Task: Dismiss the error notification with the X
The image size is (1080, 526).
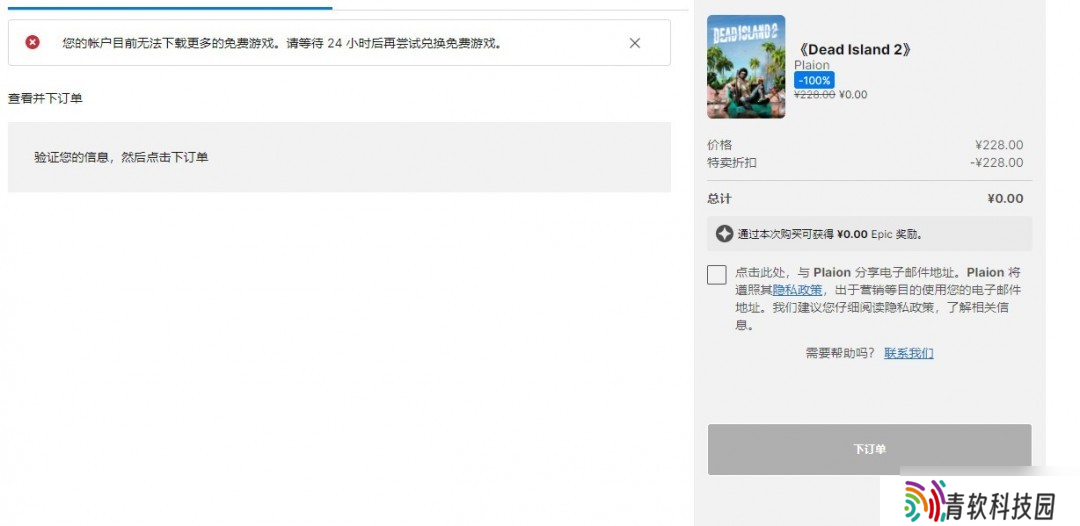Action: [x=634, y=43]
